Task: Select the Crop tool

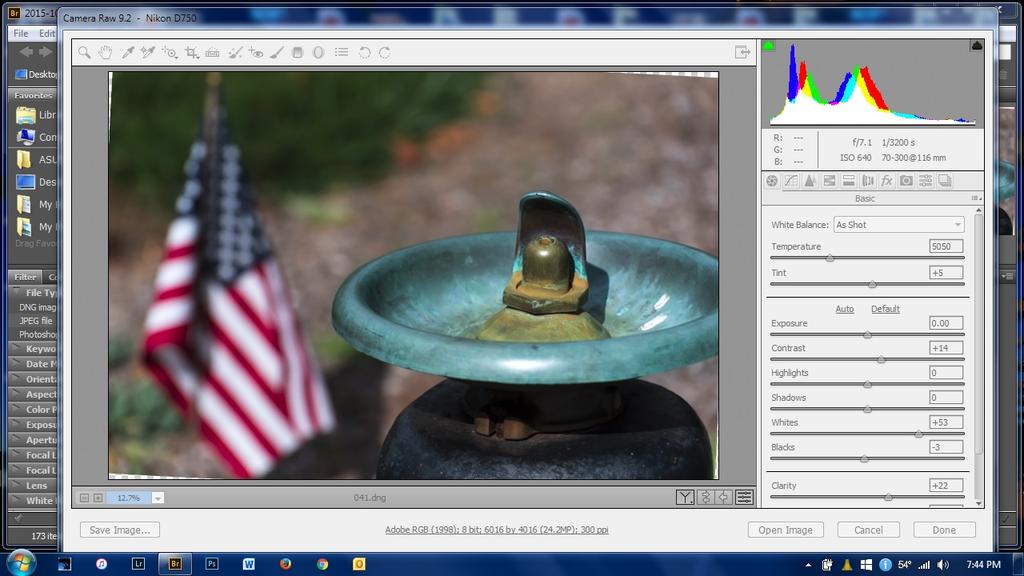Action: tap(191, 52)
